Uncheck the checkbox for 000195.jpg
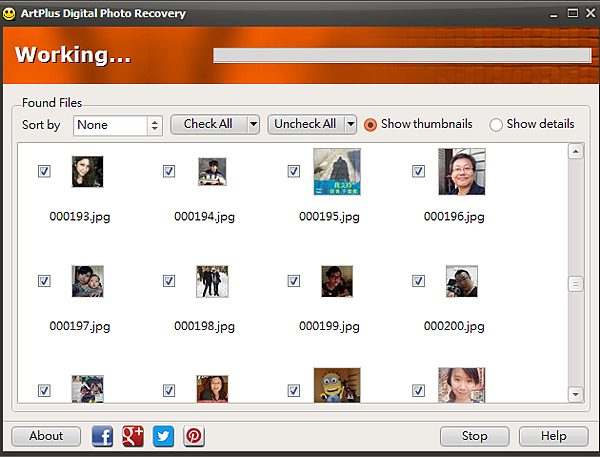 [x=293, y=171]
